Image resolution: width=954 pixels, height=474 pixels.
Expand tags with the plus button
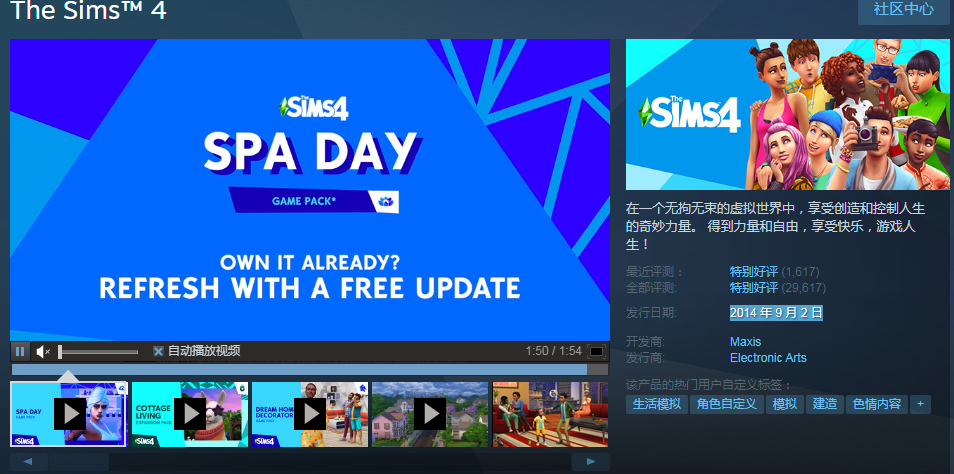921,404
